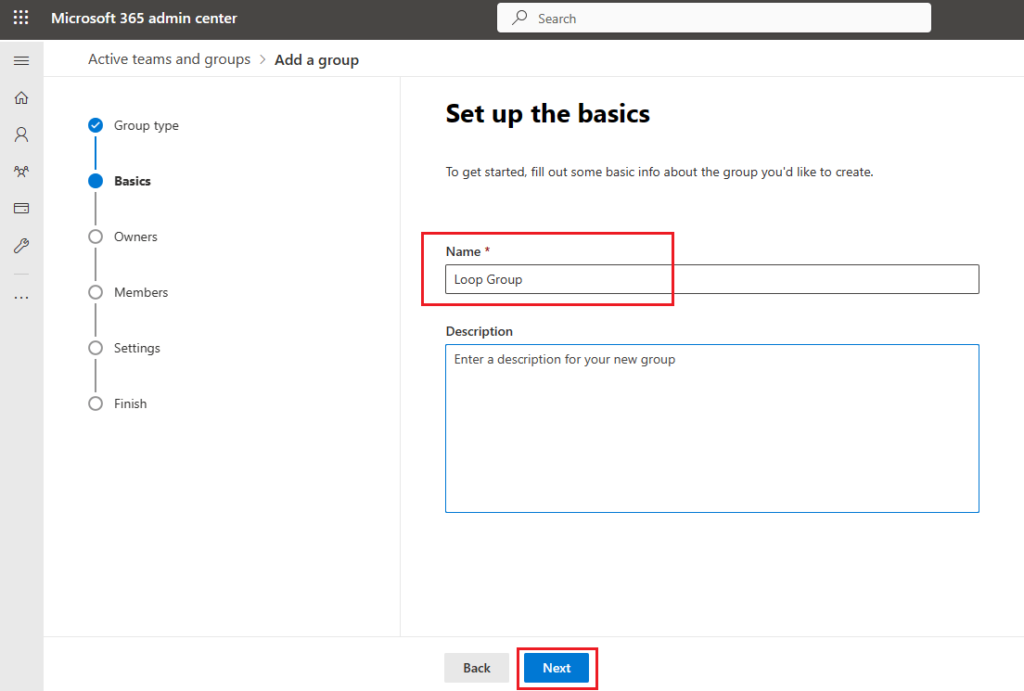The width and height of the screenshot is (1024, 691).
Task: Open the Teams & groups section
Action: pyautogui.click(x=20, y=171)
